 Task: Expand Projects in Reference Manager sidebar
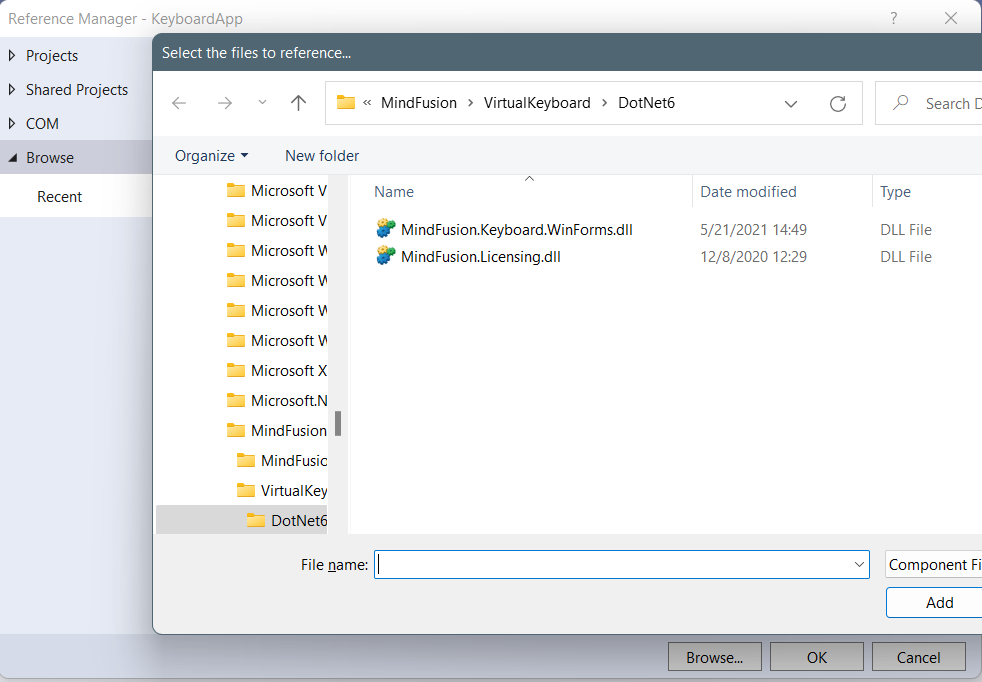point(12,56)
